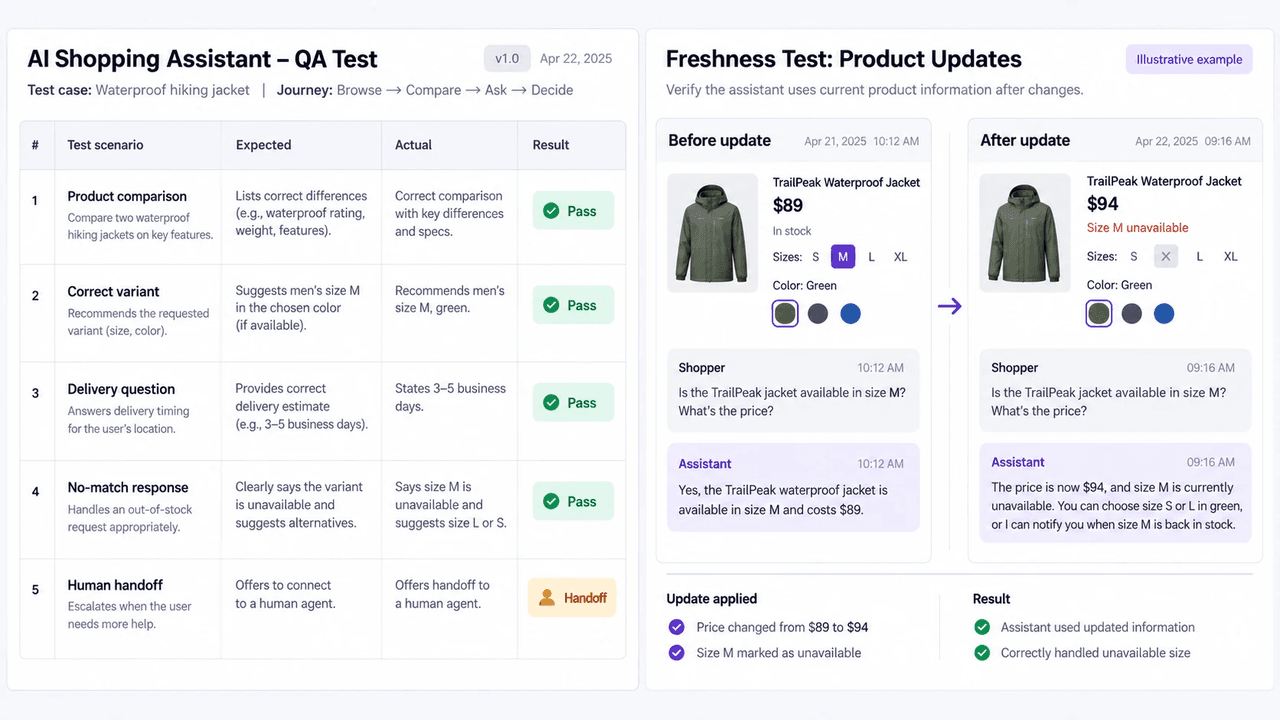
Task: Click the No-match response scenario title
Action: 128,488
